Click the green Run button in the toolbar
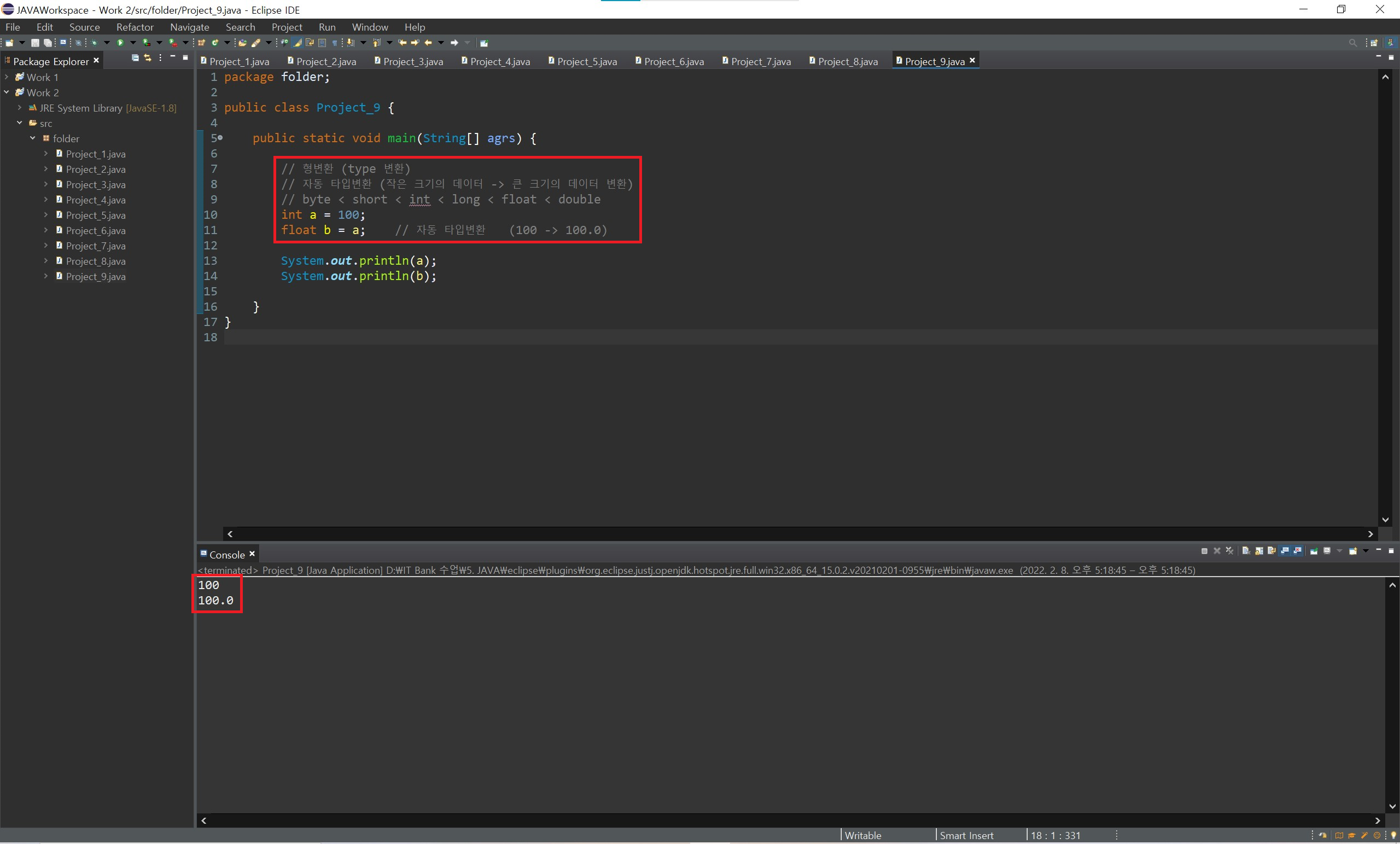 120,43
